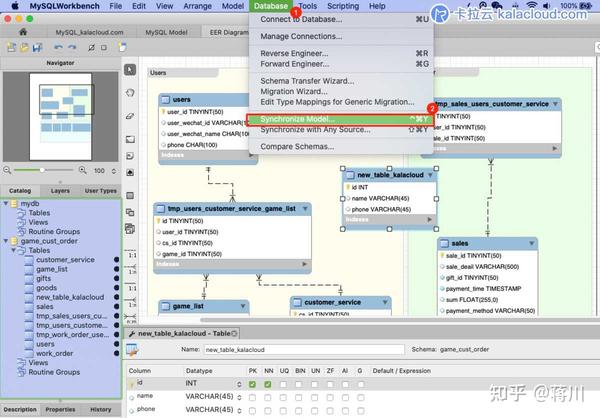Collapse the sales table on diagram
The height and width of the screenshot is (418, 600).
532,243
